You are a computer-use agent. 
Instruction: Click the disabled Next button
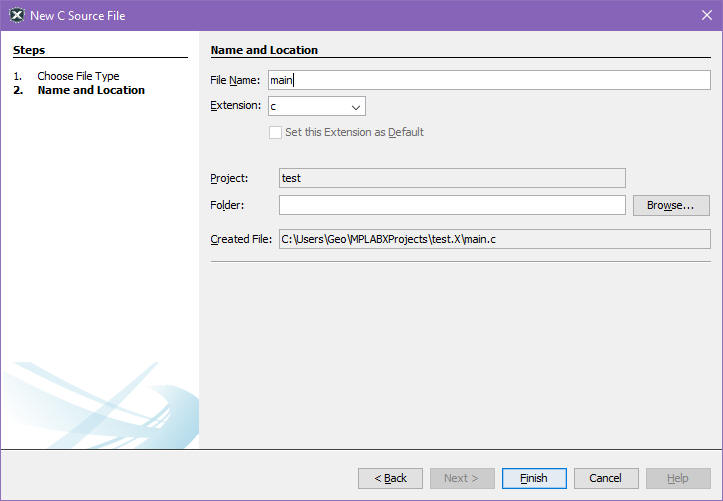462,478
